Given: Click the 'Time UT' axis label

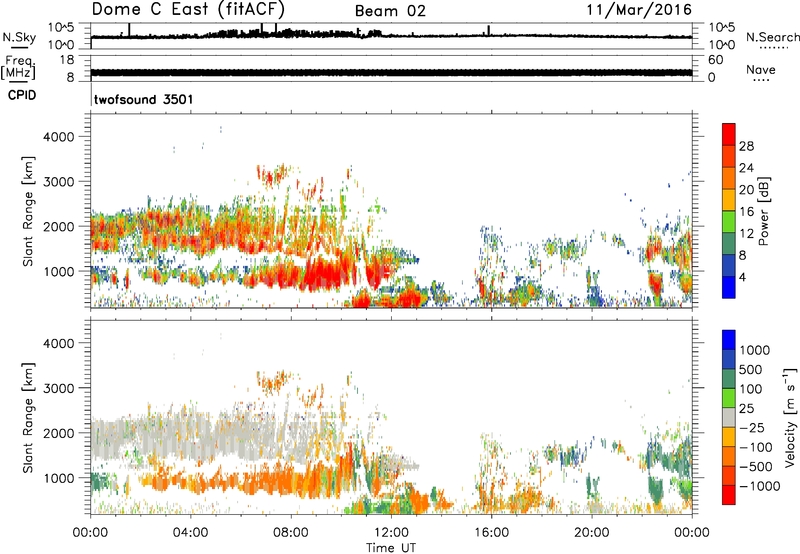Looking at the screenshot, I should pos(391,548).
